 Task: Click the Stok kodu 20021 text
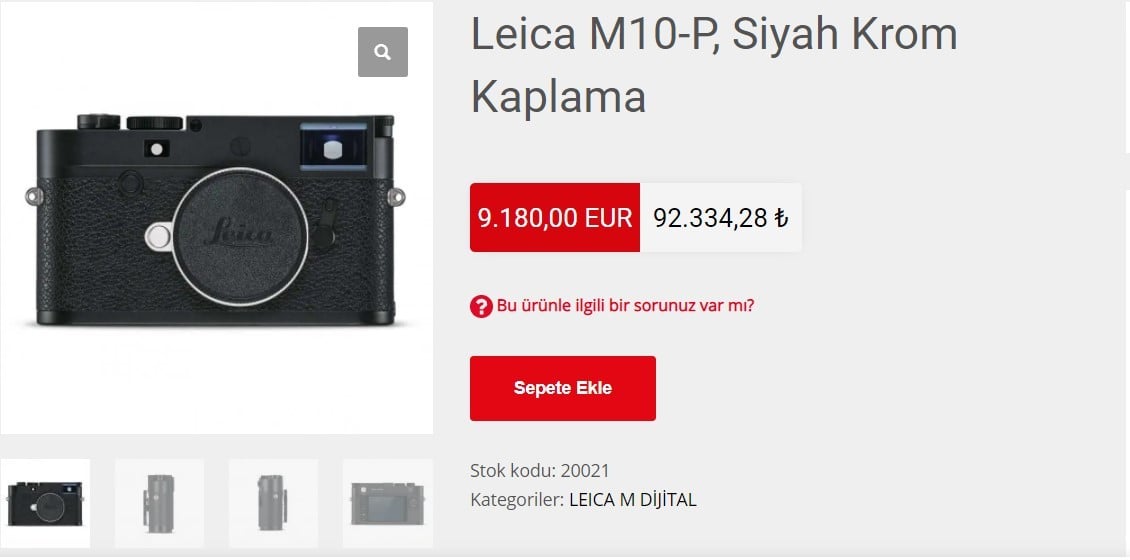point(540,471)
